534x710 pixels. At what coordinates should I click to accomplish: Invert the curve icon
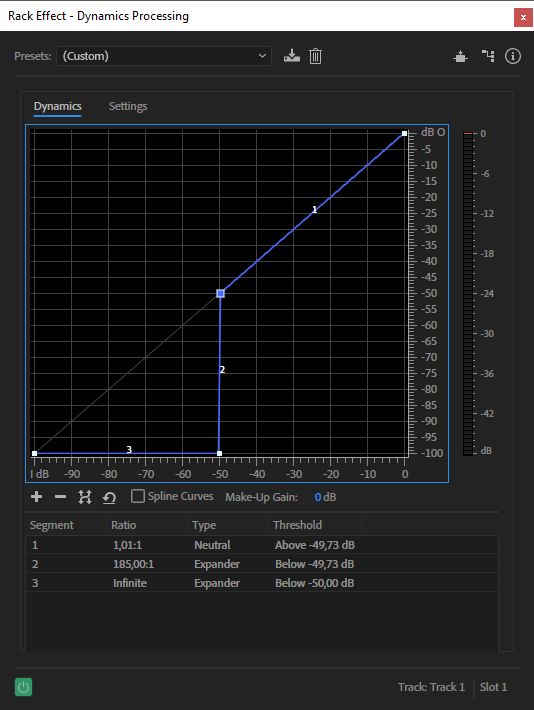(x=85, y=497)
